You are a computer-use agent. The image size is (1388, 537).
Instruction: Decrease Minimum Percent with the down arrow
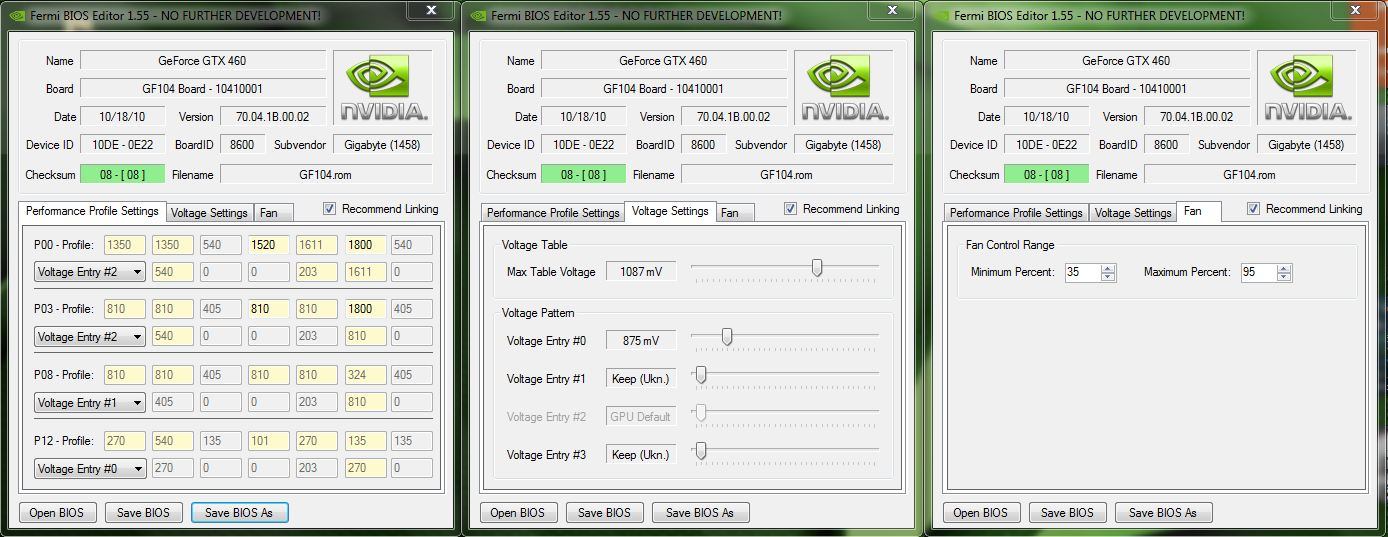tap(1107, 277)
